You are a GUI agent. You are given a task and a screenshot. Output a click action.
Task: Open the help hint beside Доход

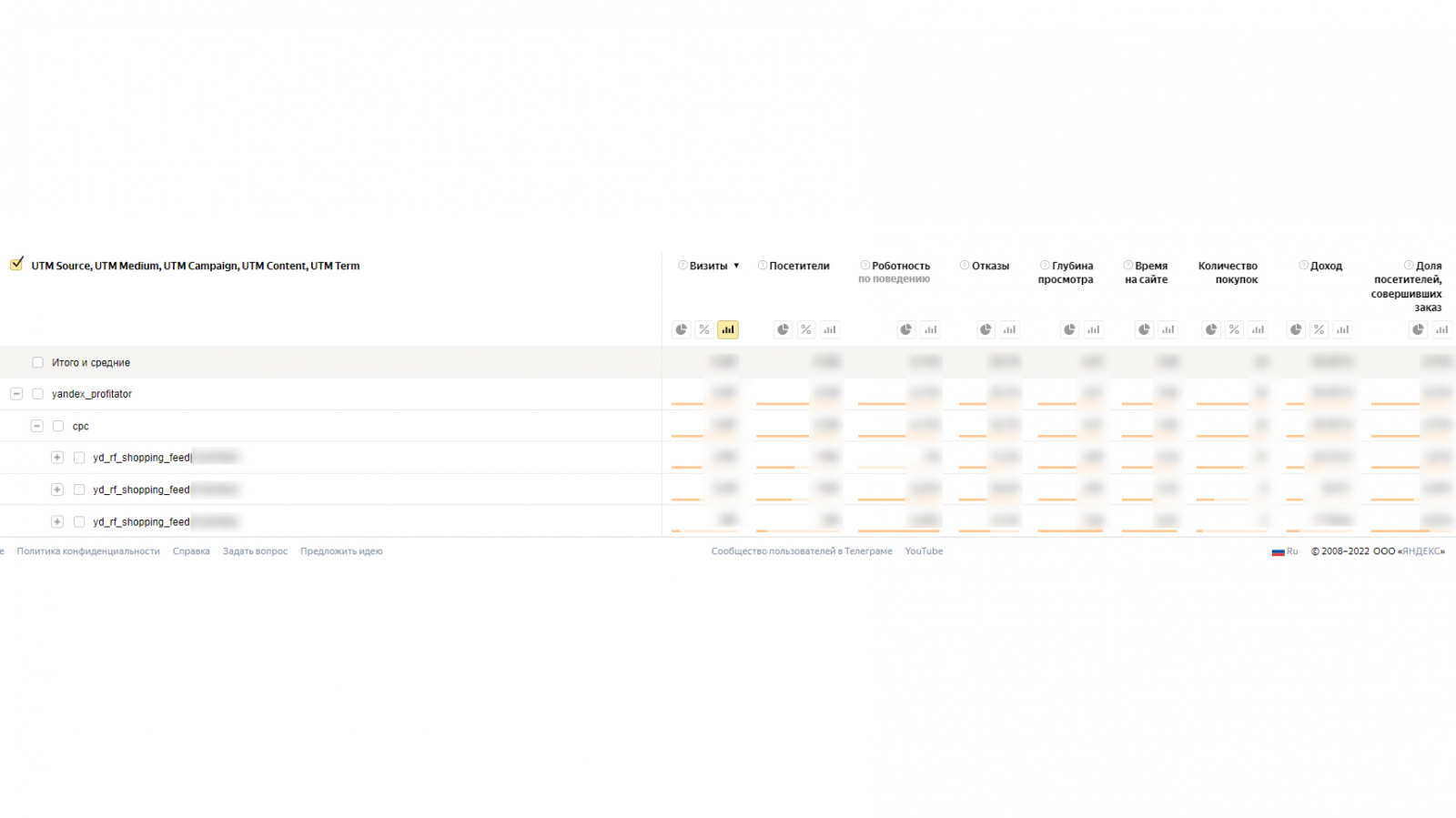click(x=1303, y=266)
